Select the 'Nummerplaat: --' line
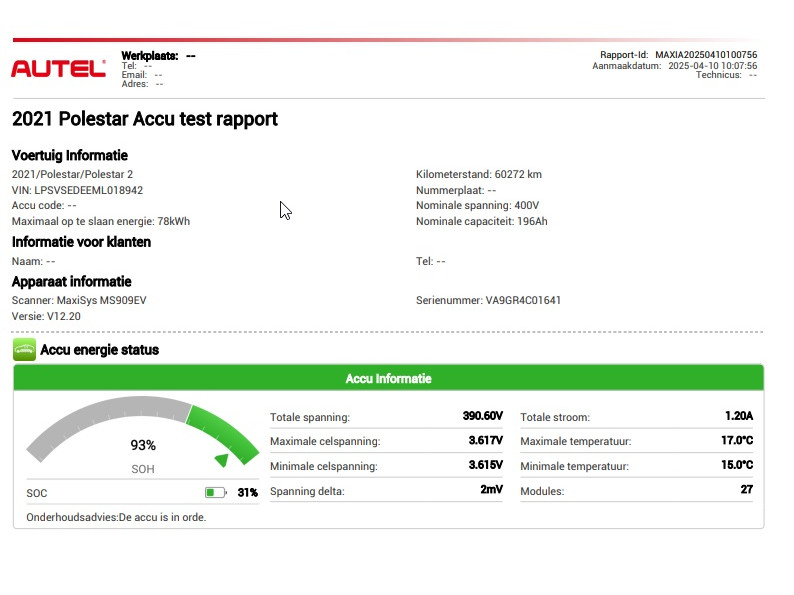The height and width of the screenshot is (595, 794). pyautogui.click(x=456, y=190)
